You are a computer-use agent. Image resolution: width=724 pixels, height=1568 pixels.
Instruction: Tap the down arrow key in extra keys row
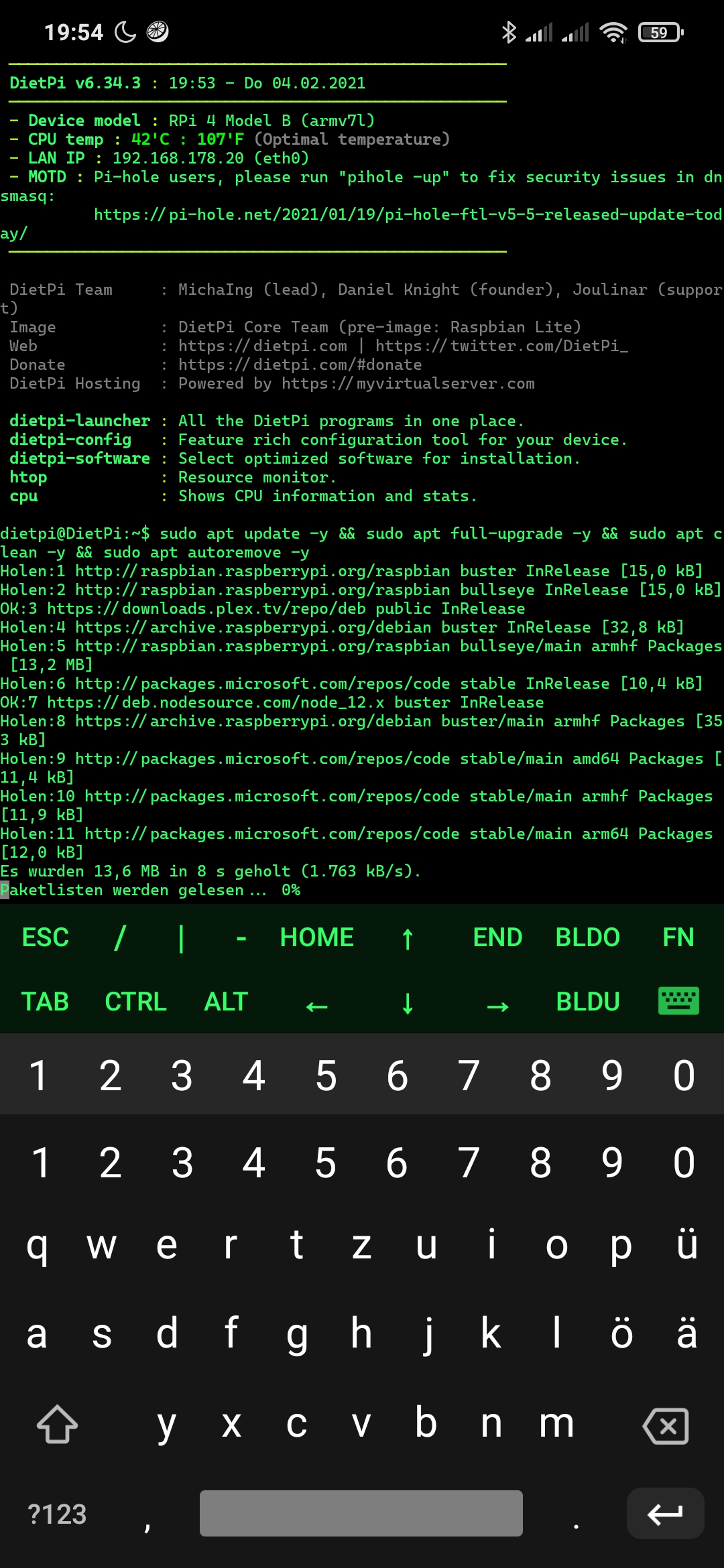tap(407, 1002)
